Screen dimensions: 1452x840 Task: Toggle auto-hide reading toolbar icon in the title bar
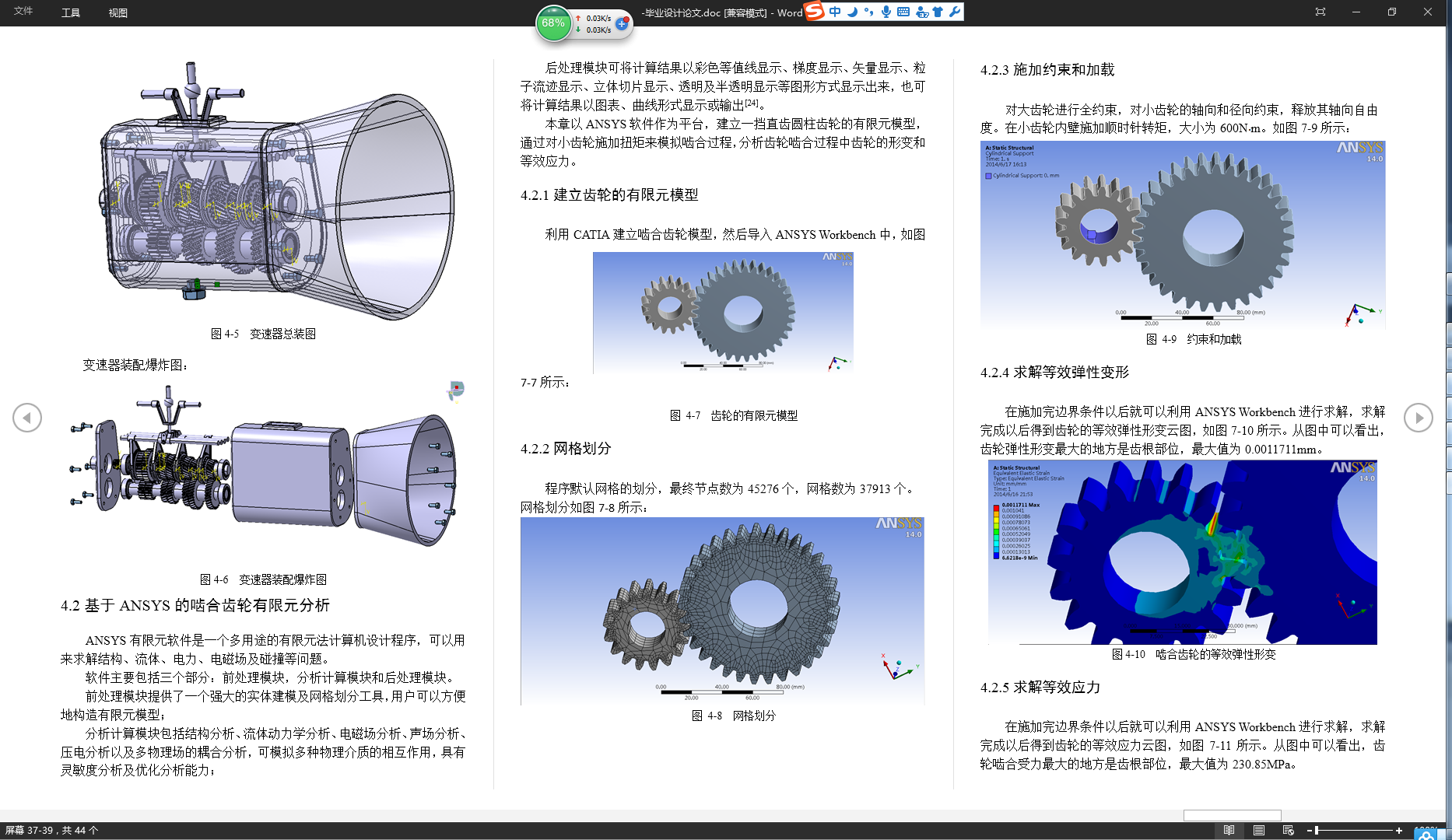[1320, 12]
